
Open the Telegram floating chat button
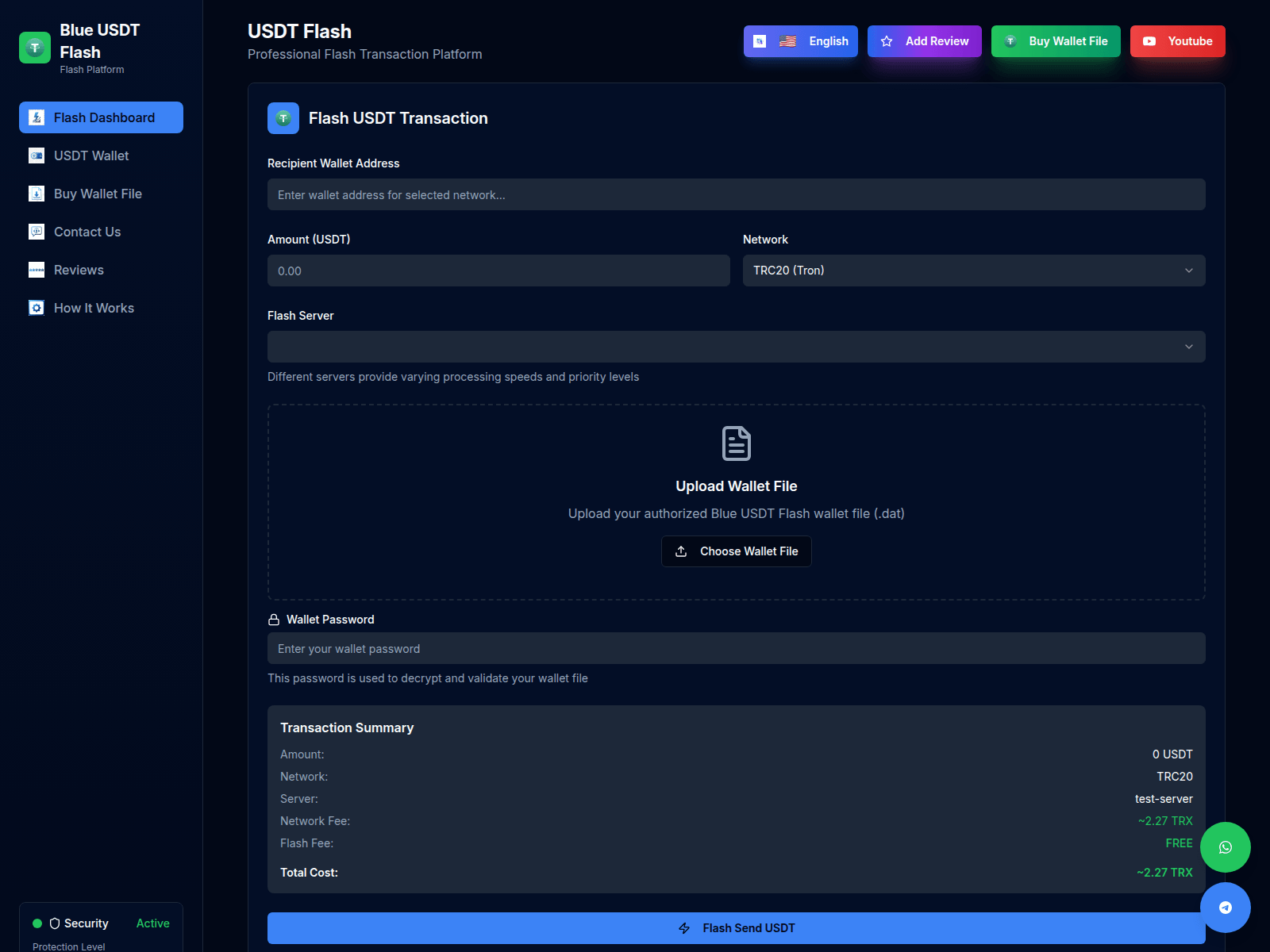1226,908
